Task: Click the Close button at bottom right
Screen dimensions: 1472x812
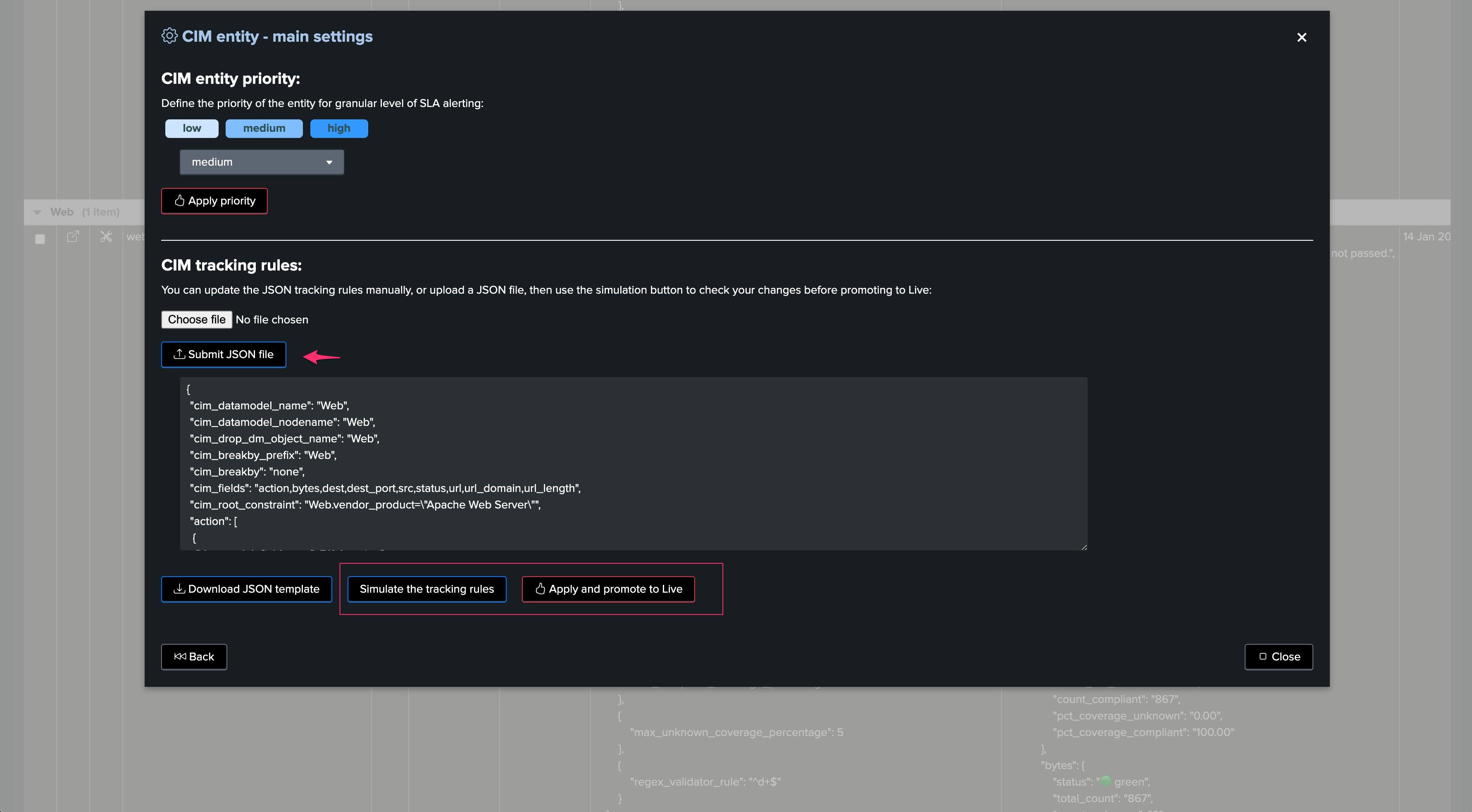Action: tap(1279, 657)
